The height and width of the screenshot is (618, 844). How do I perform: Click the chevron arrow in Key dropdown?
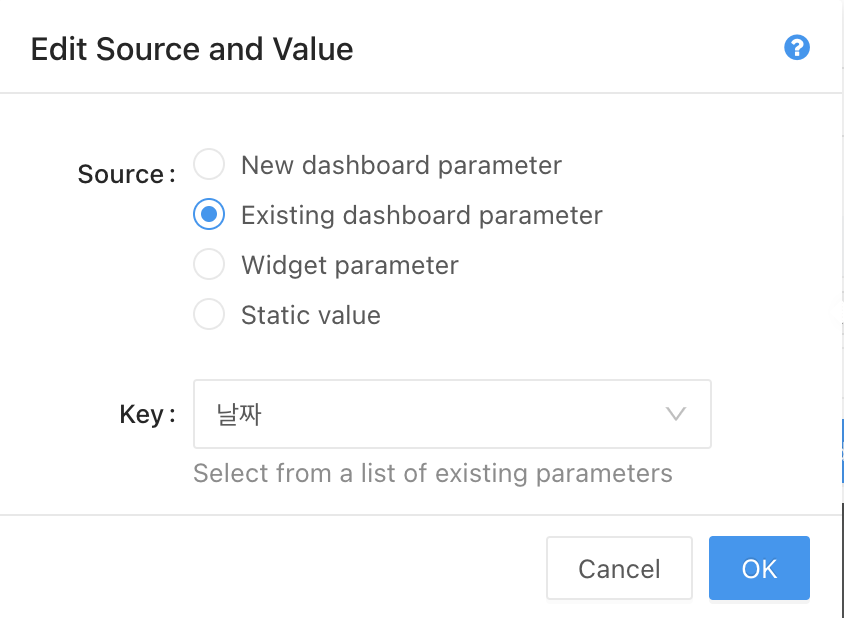click(x=676, y=414)
